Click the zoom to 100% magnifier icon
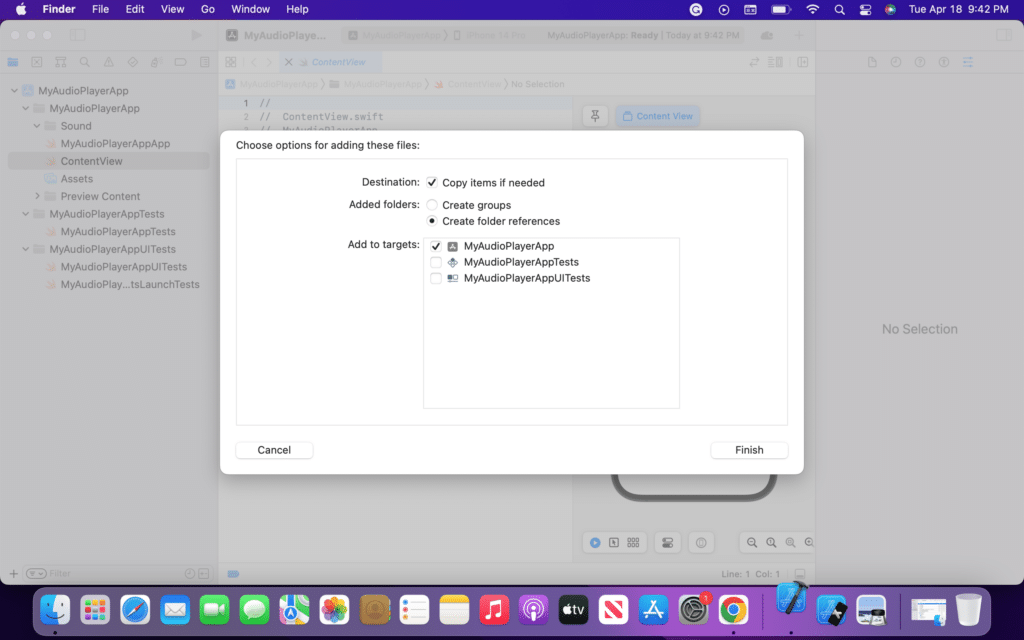 pos(771,542)
